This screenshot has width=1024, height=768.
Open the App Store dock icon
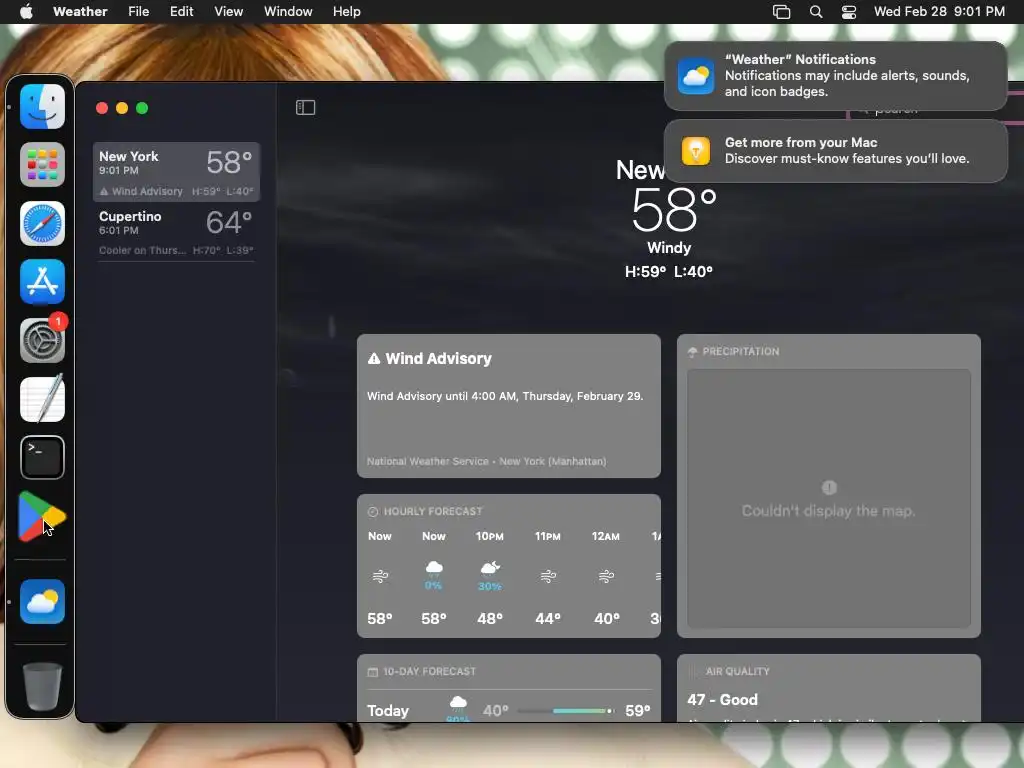(42, 281)
